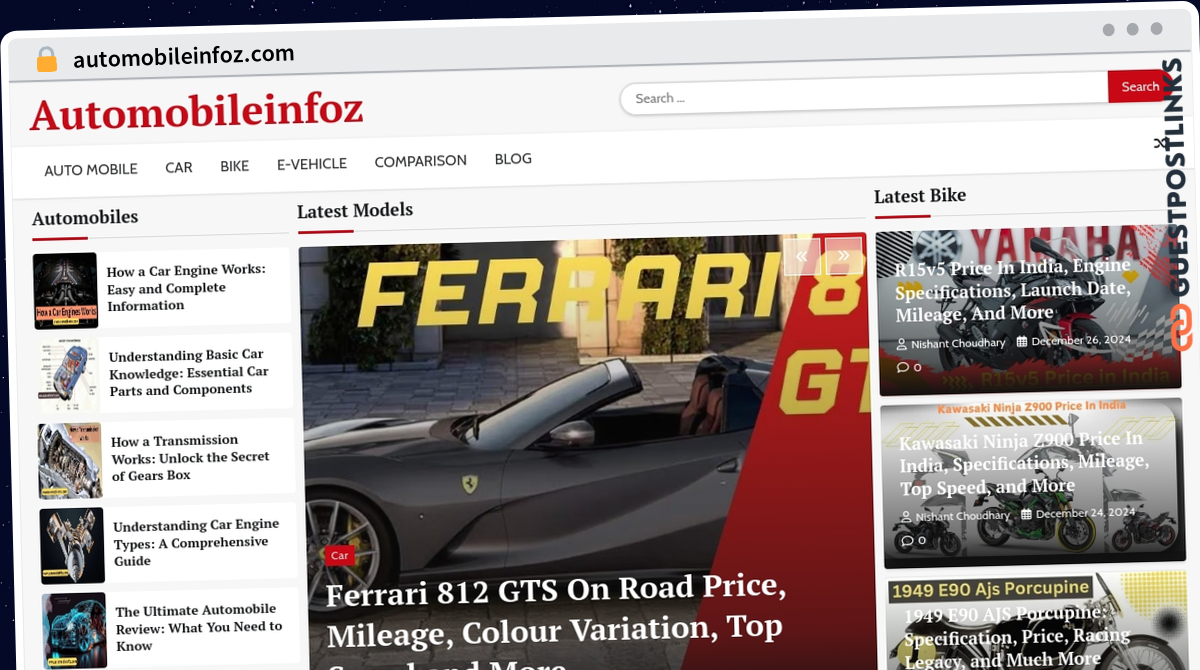Viewport: 1200px width, 670px height.
Task: Click author Nishant Choudhary on R15v5 post
Action: pos(958,343)
